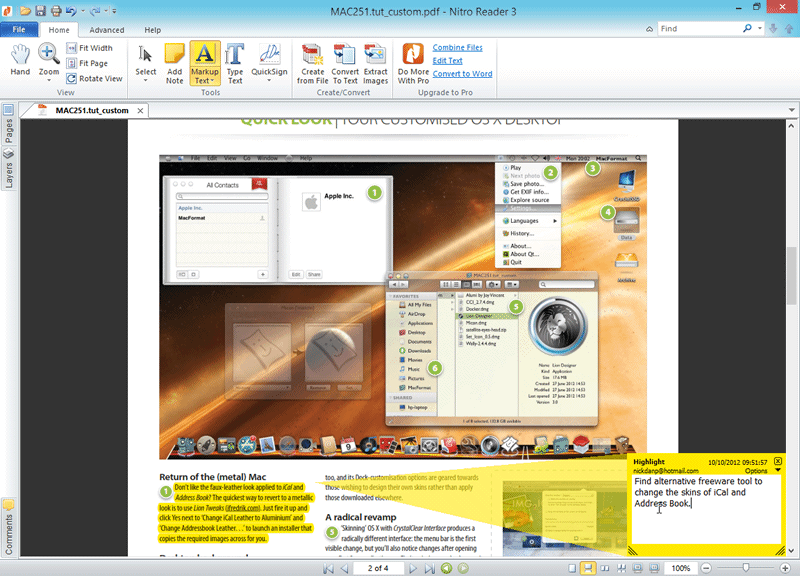Image resolution: width=800 pixels, height=576 pixels.
Task: Launch Extract Images
Action: pyautogui.click(x=376, y=63)
